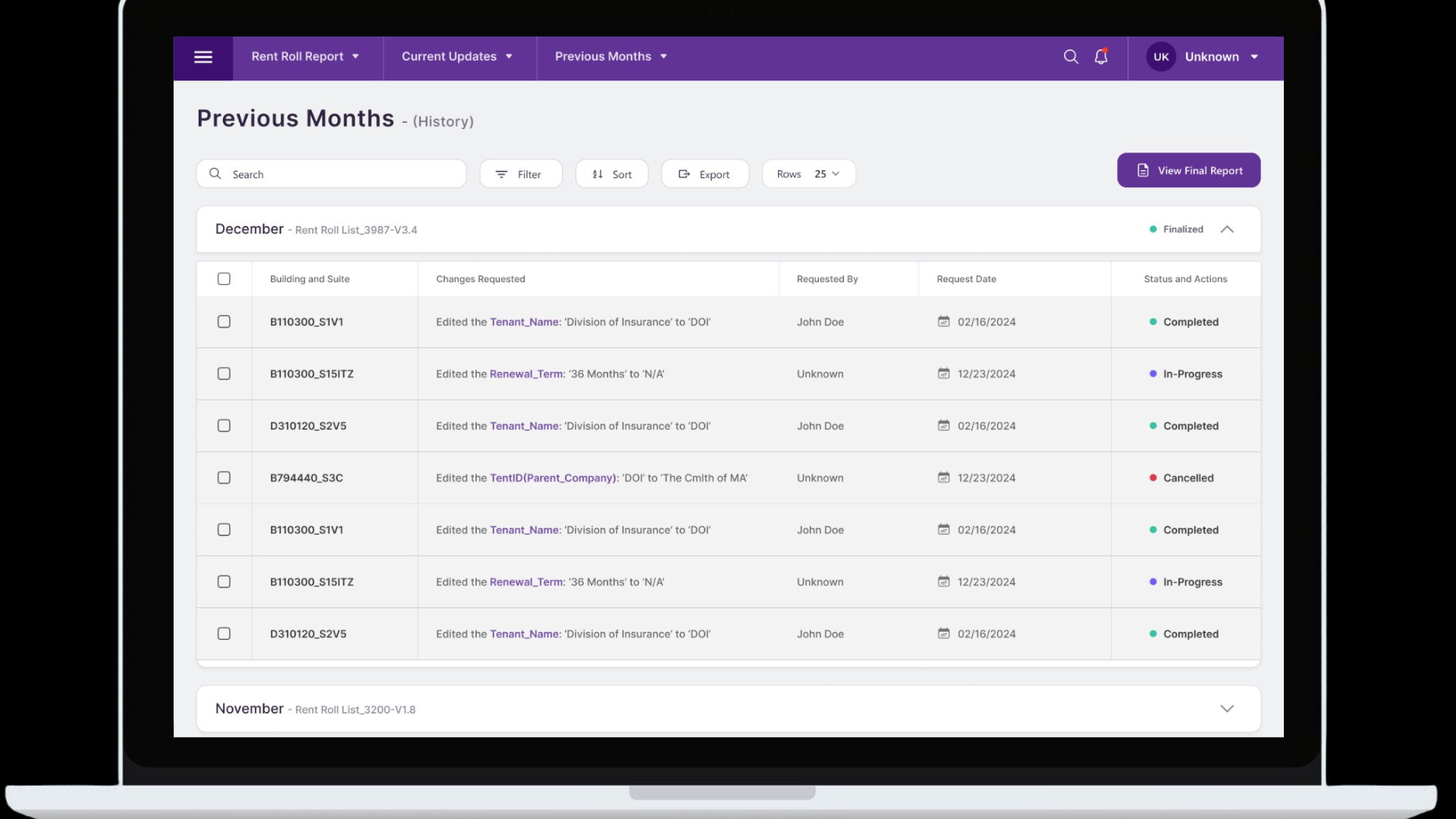Click the Filter icon button

(x=501, y=173)
